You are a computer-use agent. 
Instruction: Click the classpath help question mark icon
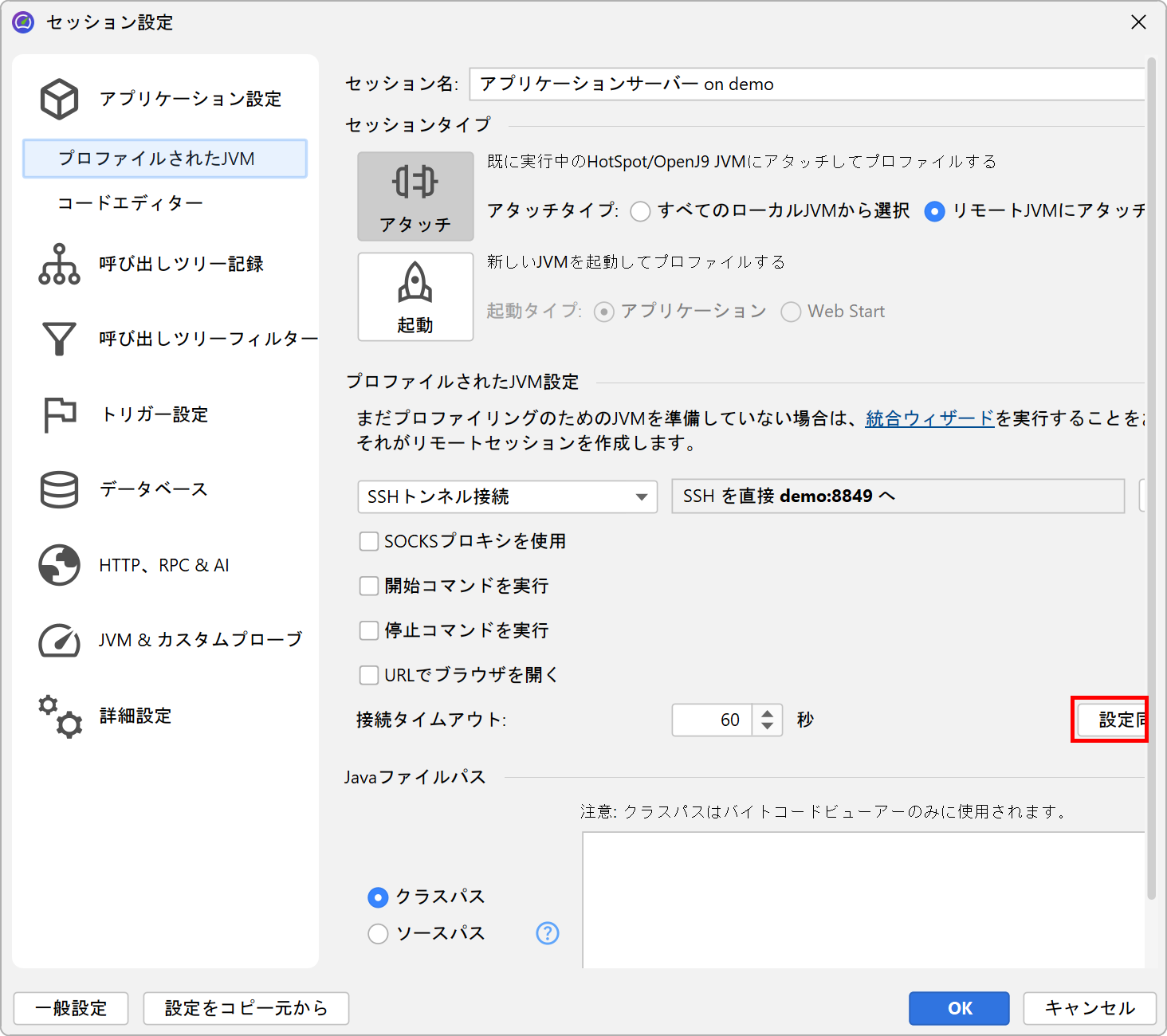point(548,933)
